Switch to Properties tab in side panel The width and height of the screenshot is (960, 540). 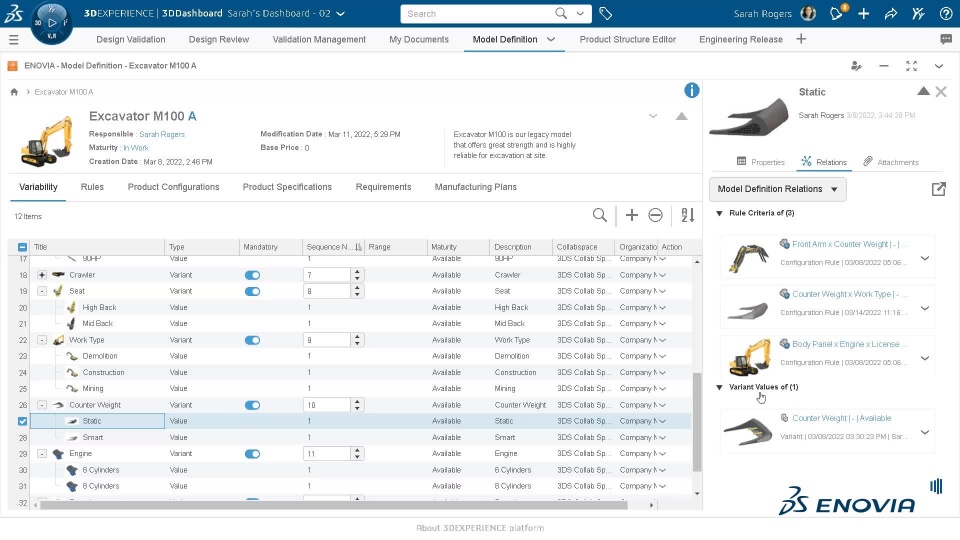point(760,162)
